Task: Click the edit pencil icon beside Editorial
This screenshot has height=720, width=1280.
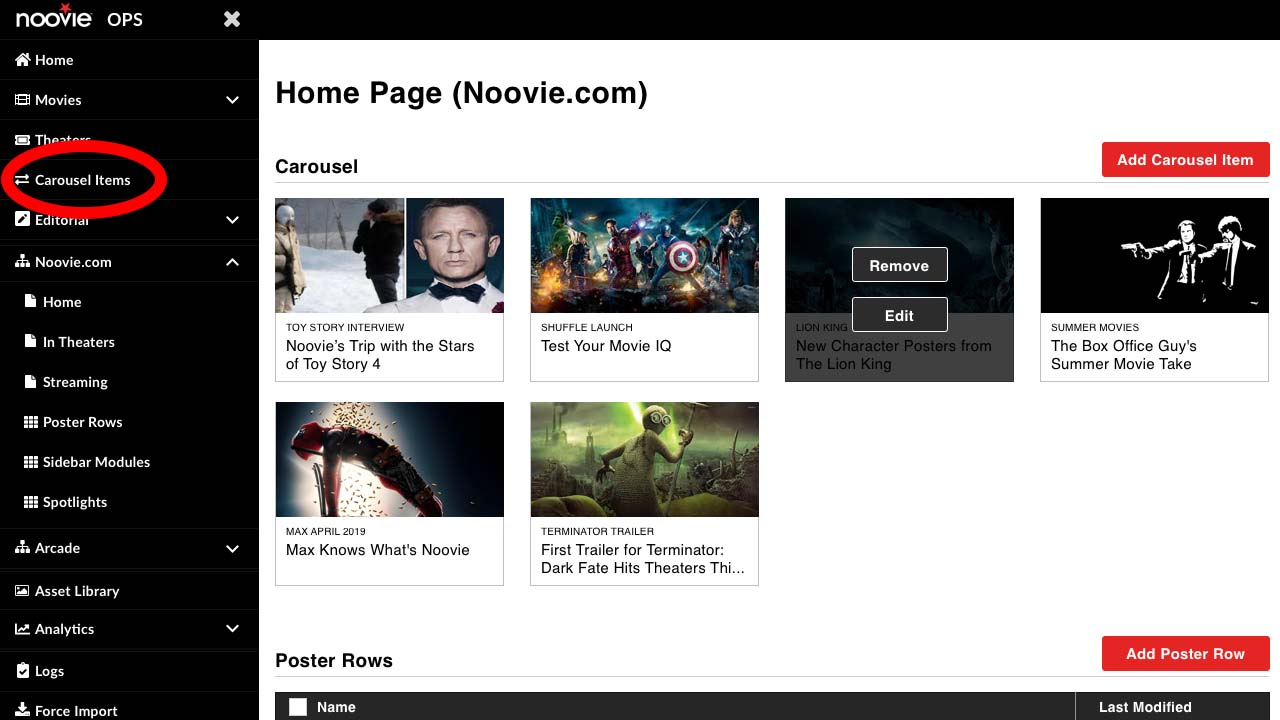Action: (22, 219)
